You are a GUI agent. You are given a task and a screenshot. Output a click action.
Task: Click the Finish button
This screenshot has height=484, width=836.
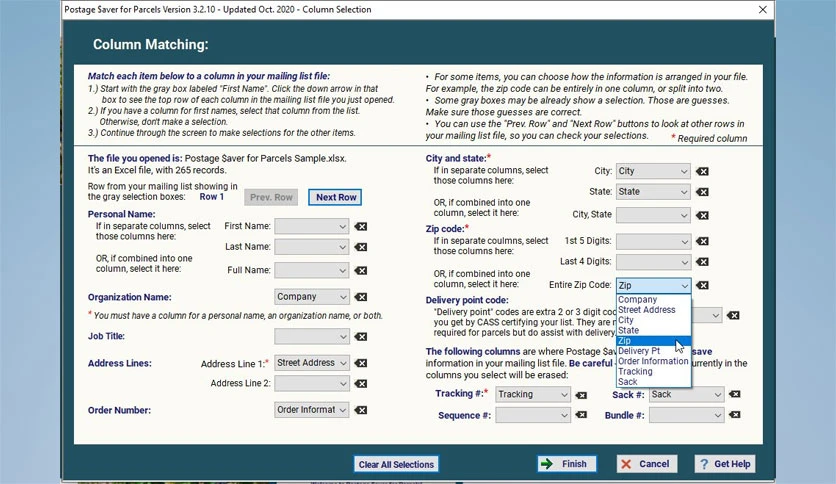click(x=567, y=464)
